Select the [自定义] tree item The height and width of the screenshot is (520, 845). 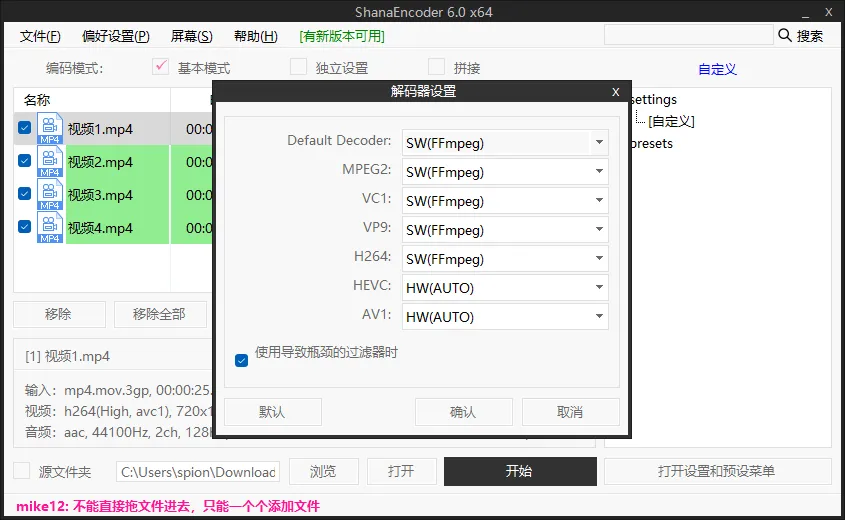671,121
